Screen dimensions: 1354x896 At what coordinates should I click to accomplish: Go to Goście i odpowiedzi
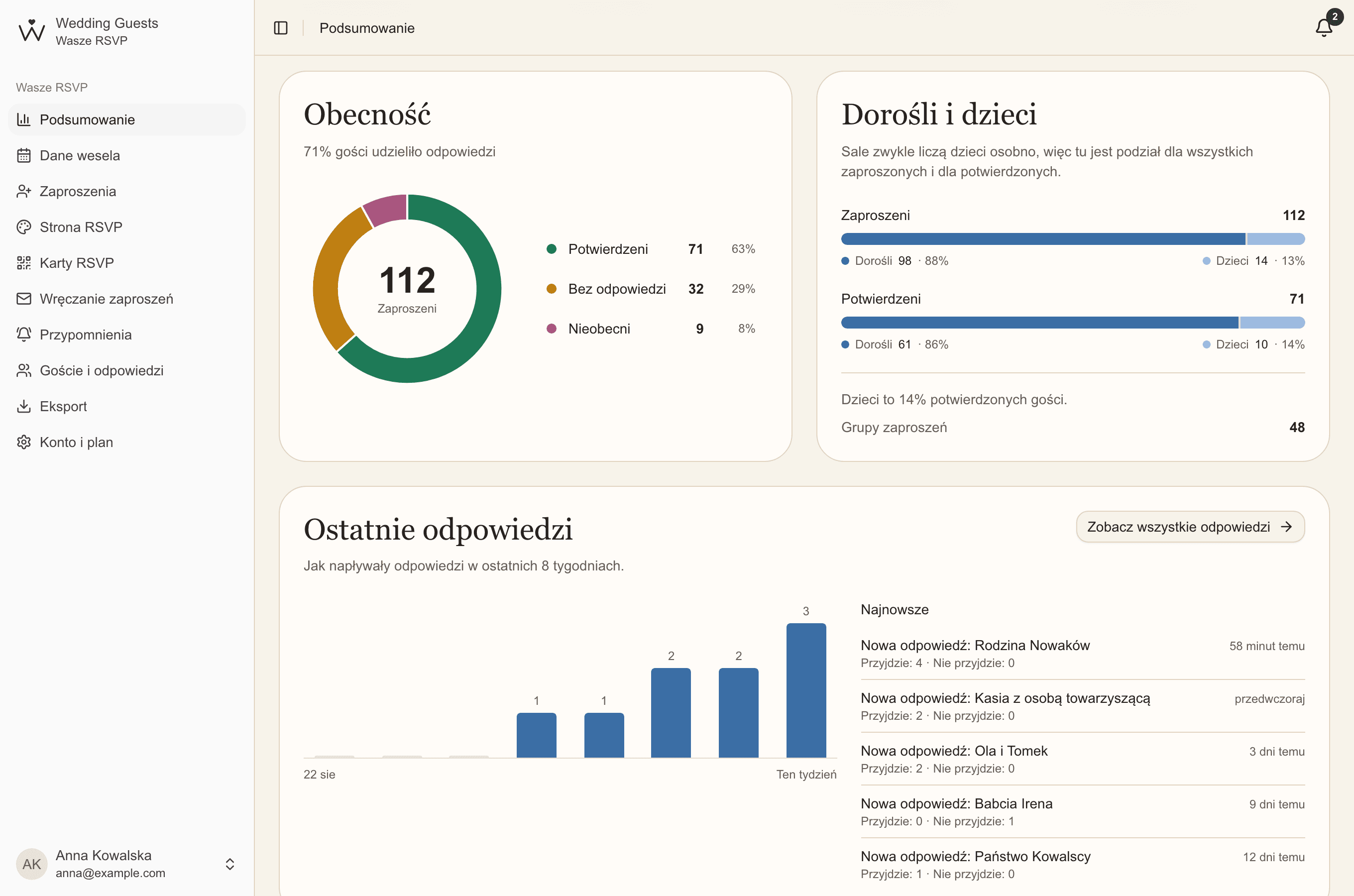(127, 370)
